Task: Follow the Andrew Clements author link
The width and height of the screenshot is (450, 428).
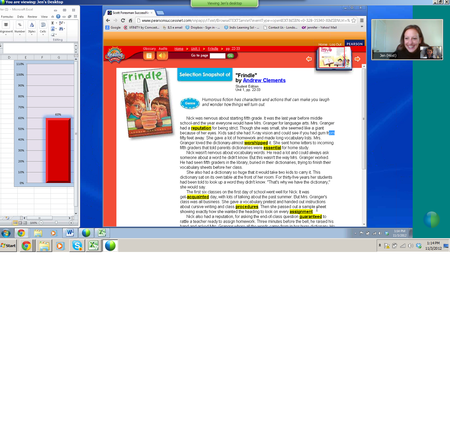Action: (x=264, y=80)
